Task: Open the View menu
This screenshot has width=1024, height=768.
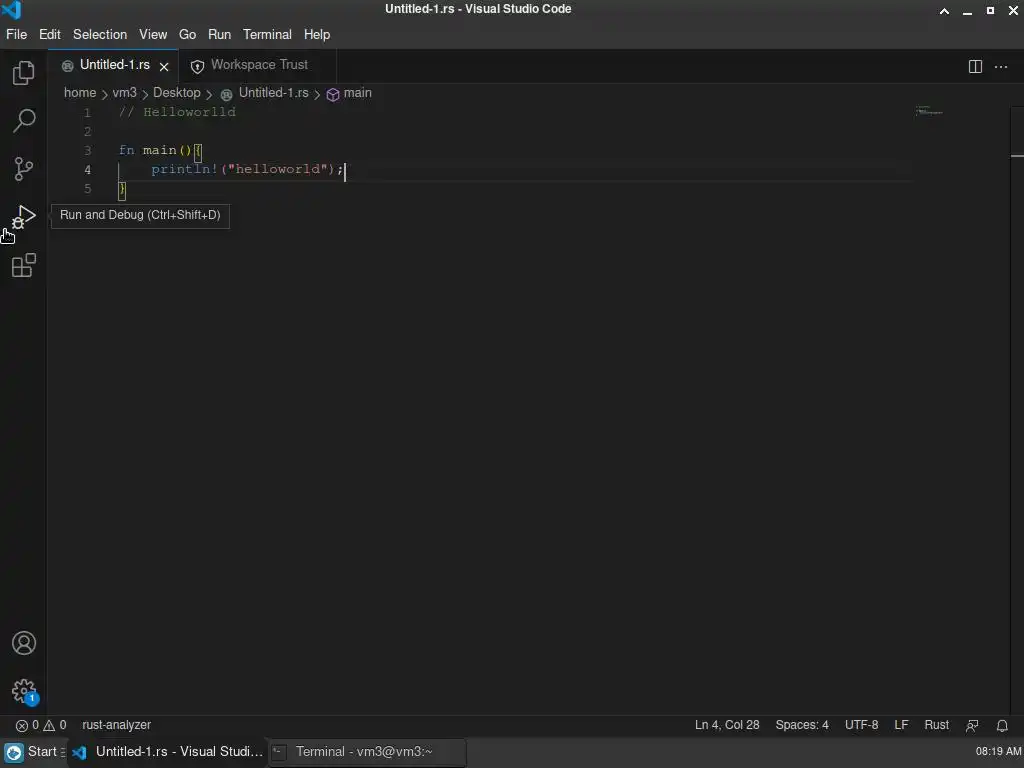Action: 153,35
